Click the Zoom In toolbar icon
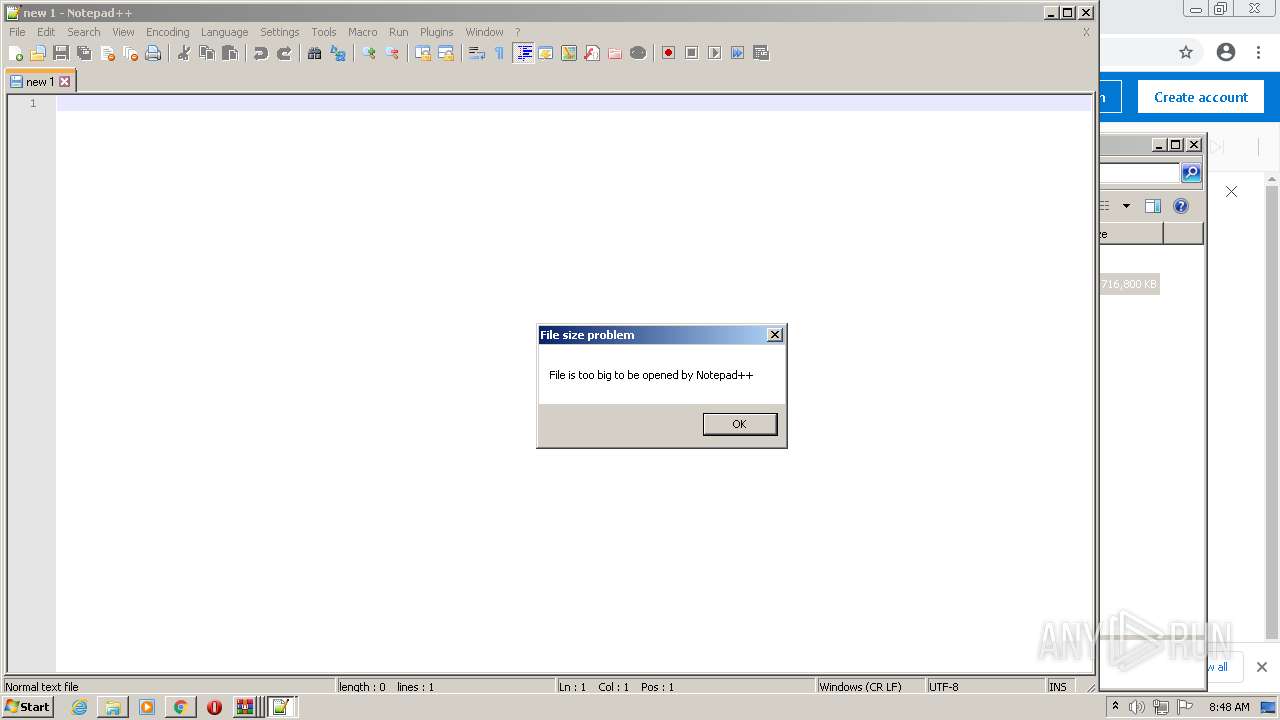The image size is (1280, 720). click(x=369, y=53)
